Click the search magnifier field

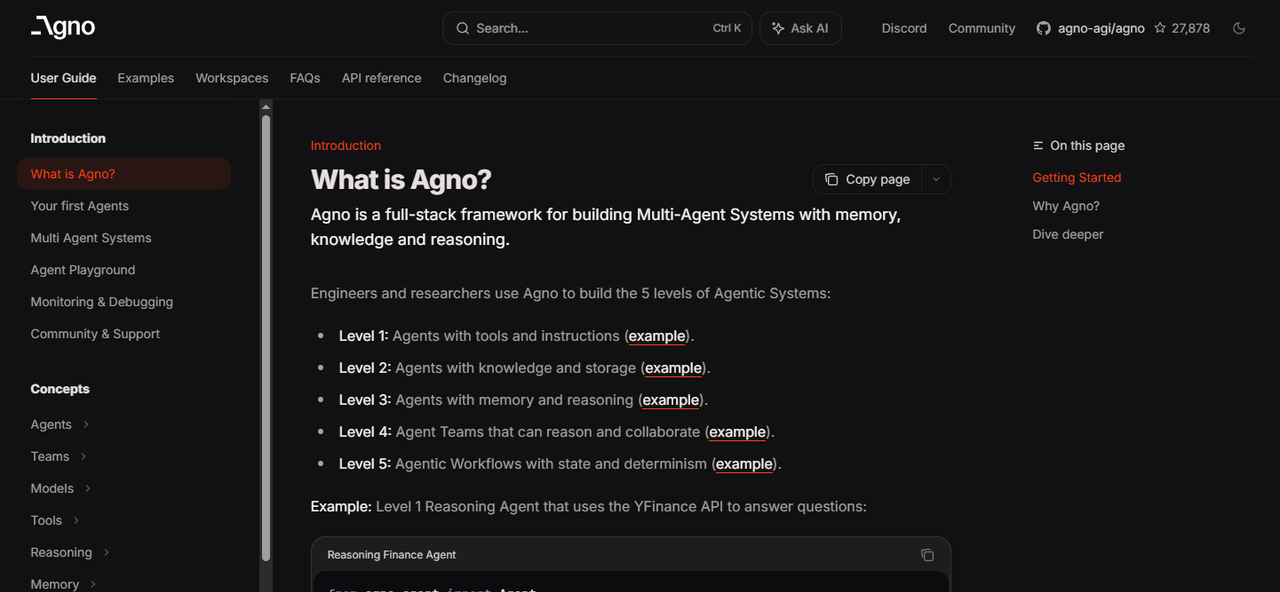coord(597,28)
